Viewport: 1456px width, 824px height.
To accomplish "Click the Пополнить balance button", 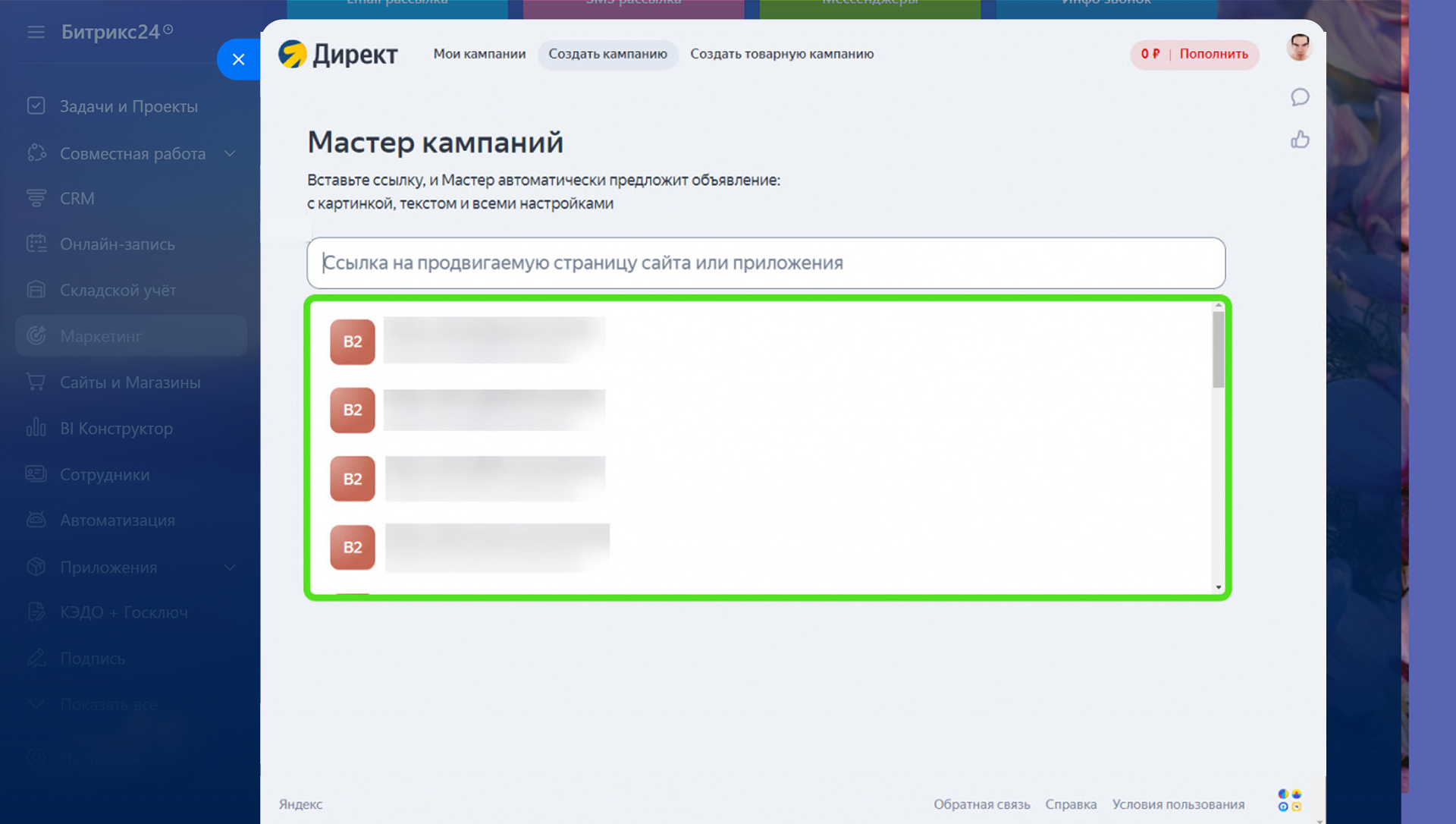I will [1213, 54].
